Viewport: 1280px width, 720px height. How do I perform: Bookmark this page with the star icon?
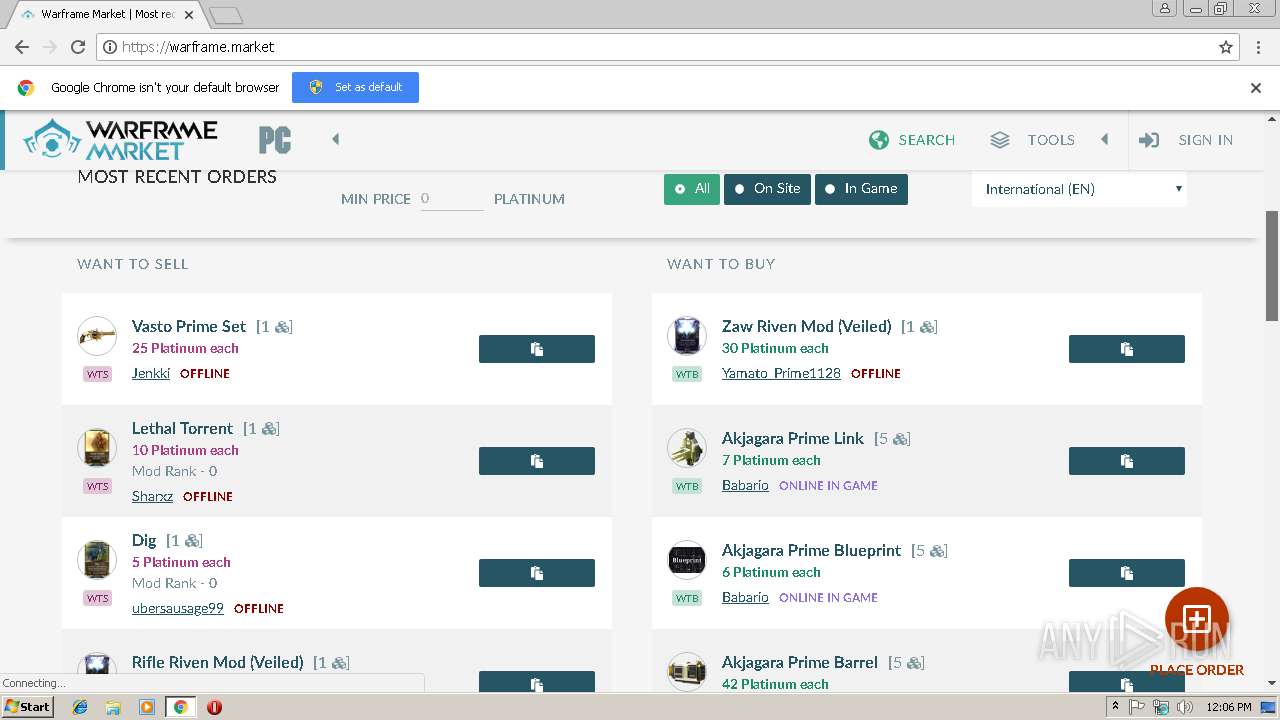pos(1226,47)
